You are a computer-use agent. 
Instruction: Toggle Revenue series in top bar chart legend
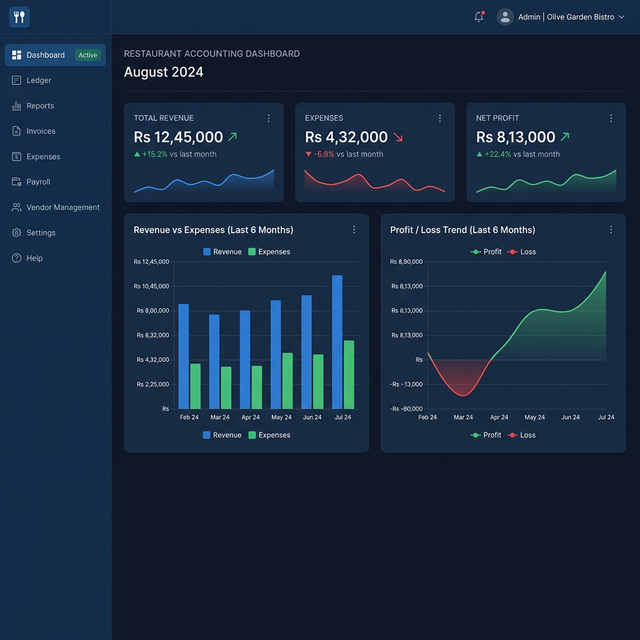point(222,252)
